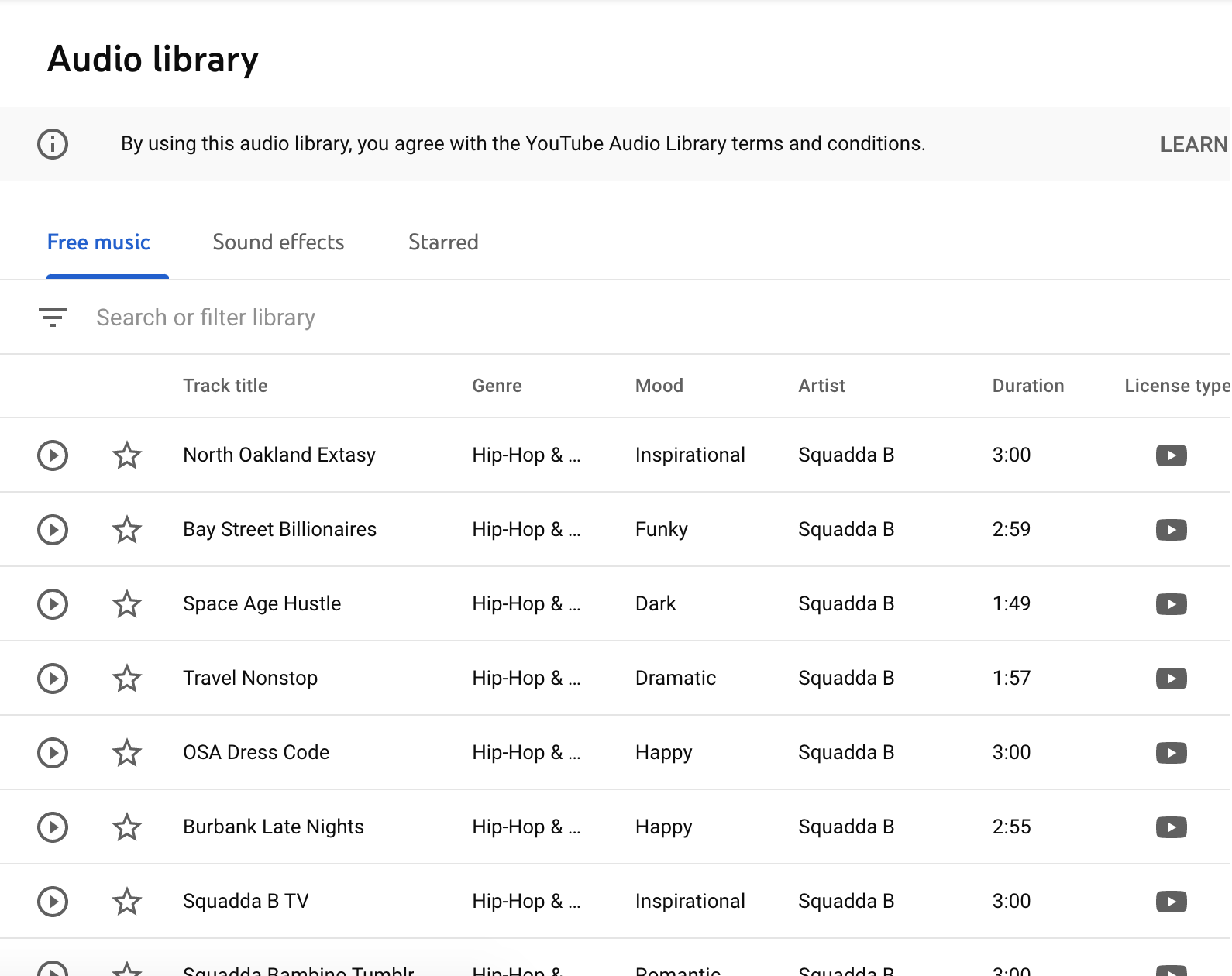Add Burbank Late Nights to starred
Screen dimensions: 1232x976
click(x=127, y=827)
